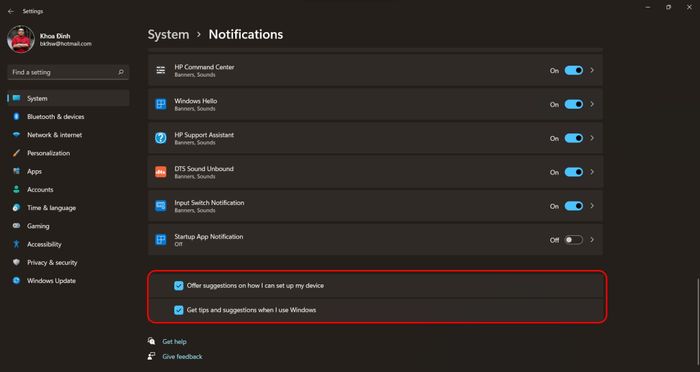Screen dimensions: 700x372
Task: Click the back arrow in Settings title bar
Action: [11, 11]
